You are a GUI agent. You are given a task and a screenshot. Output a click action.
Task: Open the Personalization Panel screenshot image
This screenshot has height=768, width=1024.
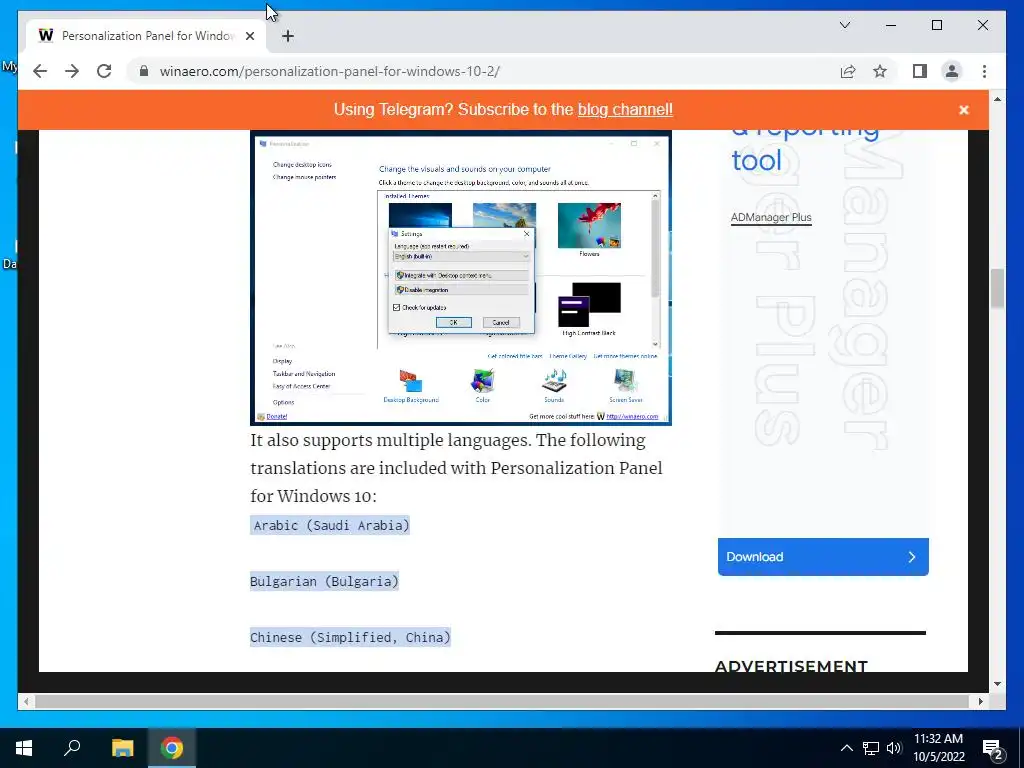(x=460, y=278)
